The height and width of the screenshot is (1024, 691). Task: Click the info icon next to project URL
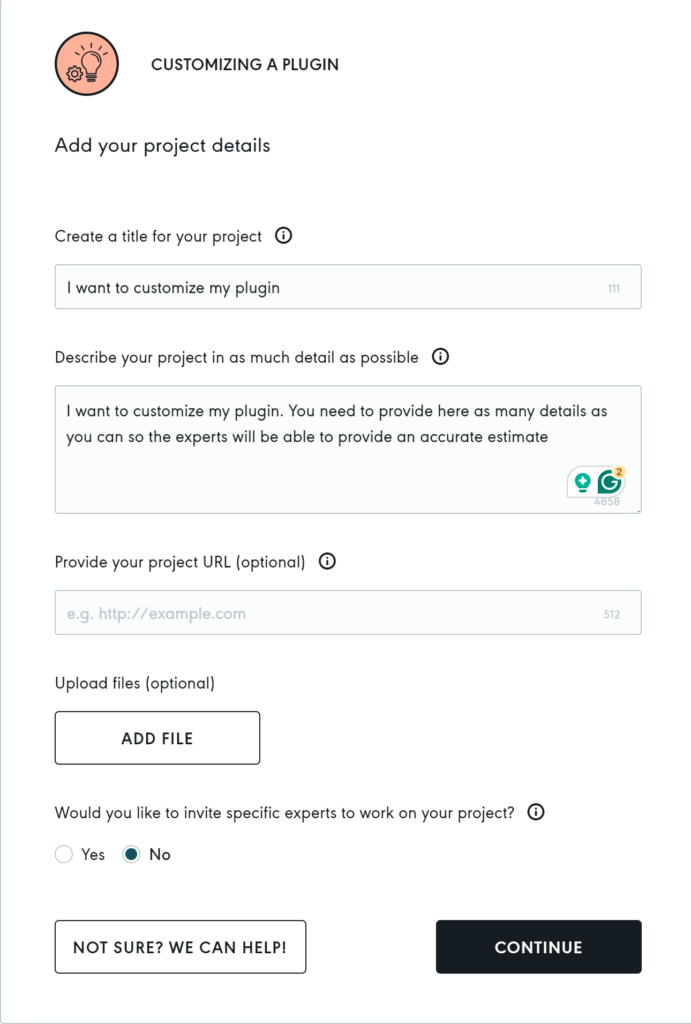326,562
